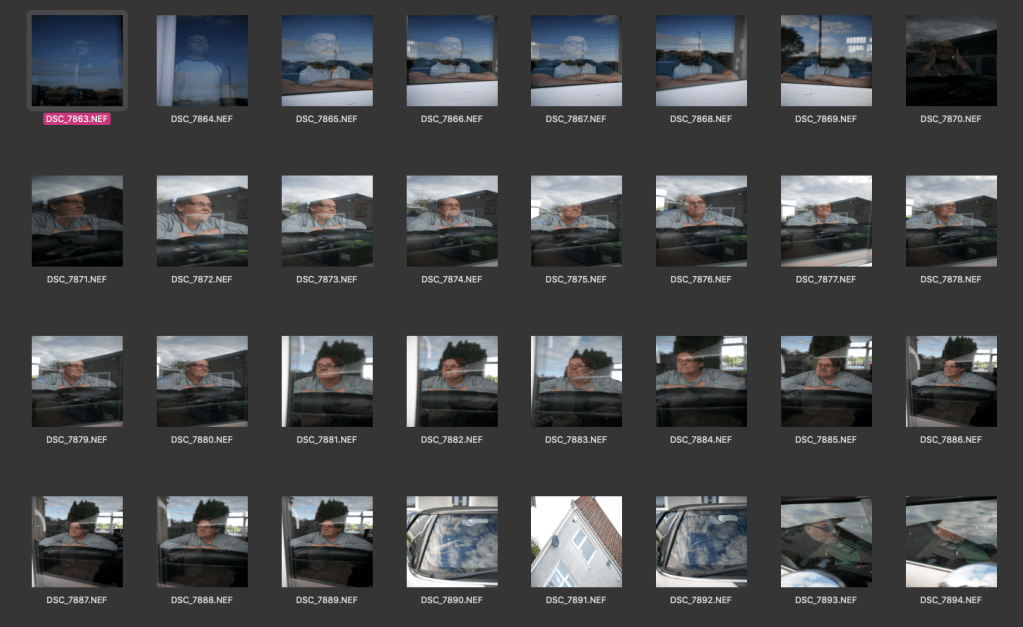Click the DSC_7887.NEF thumbnail
1023x627 pixels.
pyautogui.click(x=77, y=541)
